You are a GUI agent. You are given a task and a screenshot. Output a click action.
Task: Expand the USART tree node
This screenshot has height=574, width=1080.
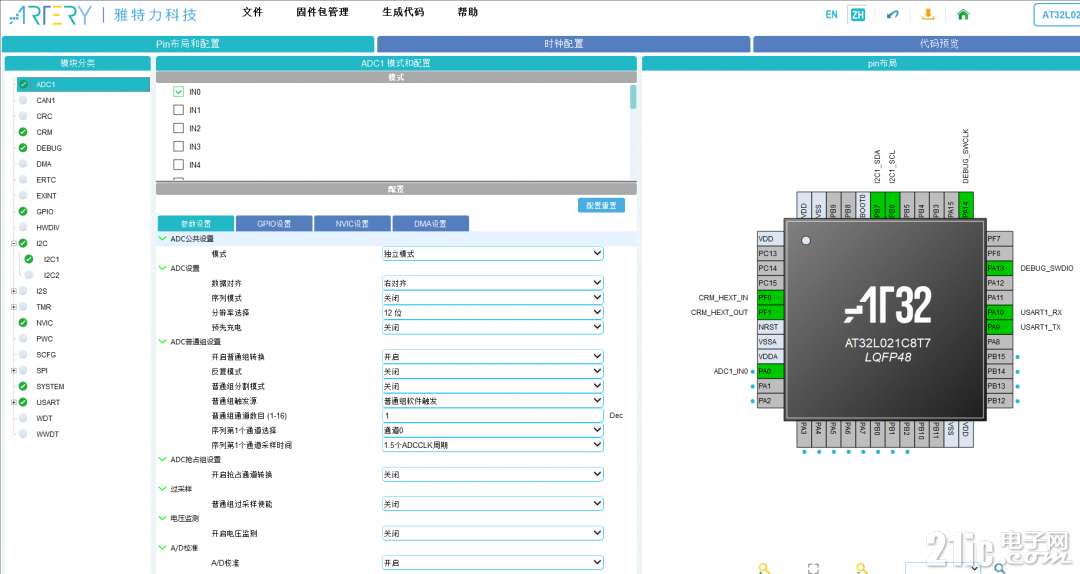tap(13, 402)
